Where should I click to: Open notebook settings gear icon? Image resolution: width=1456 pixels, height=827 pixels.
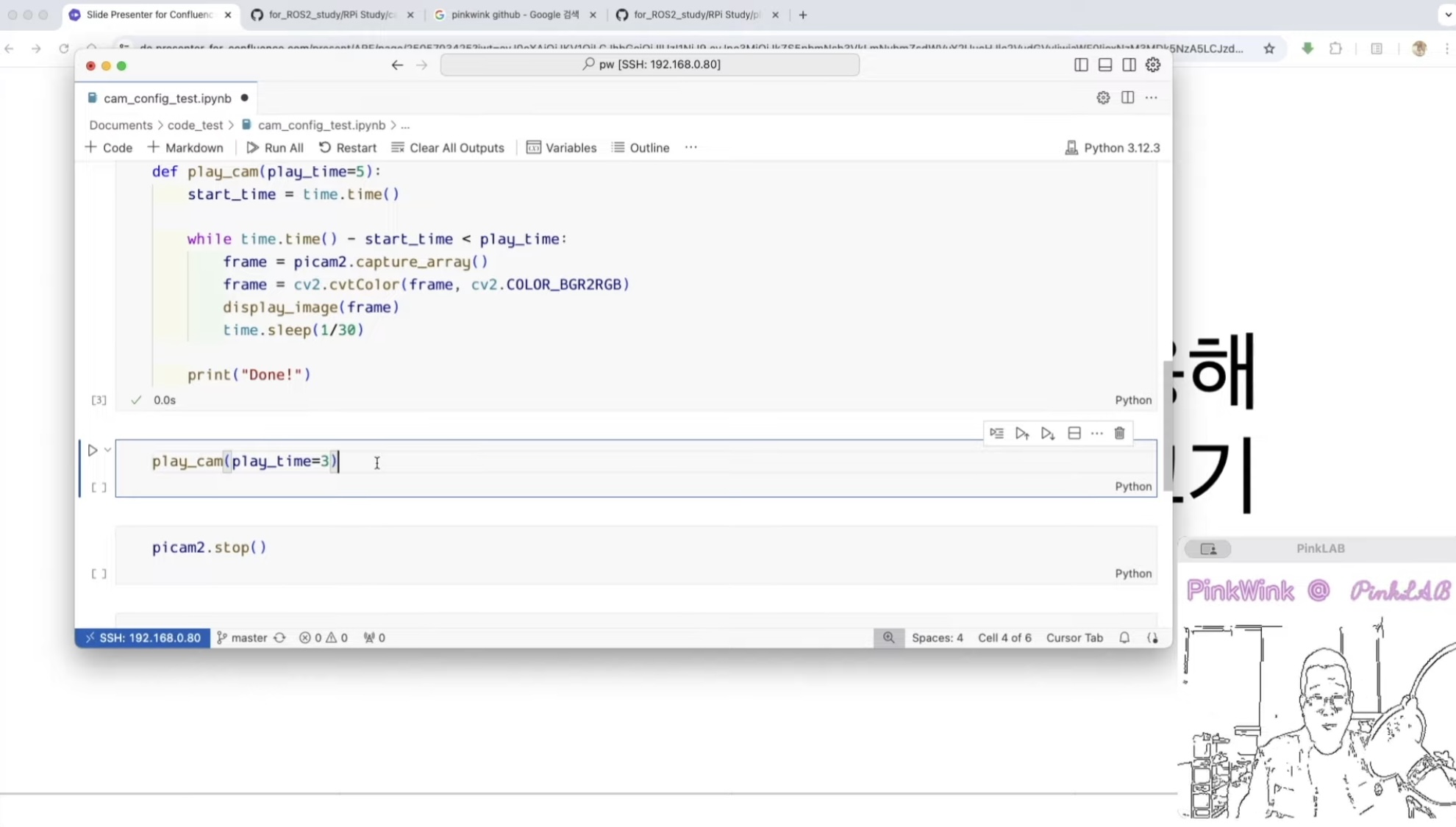[x=1103, y=98]
